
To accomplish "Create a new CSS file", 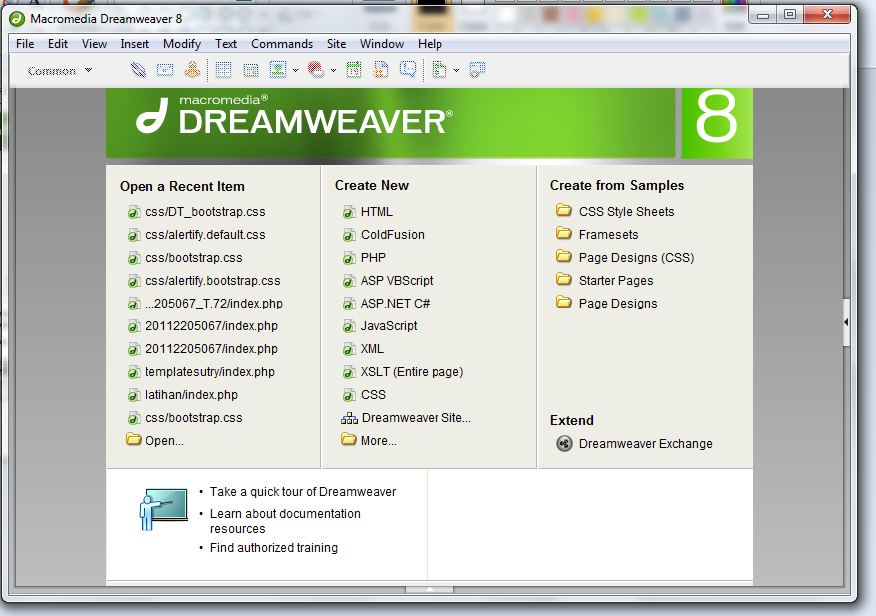I will pyautogui.click(x=373, y=395).
